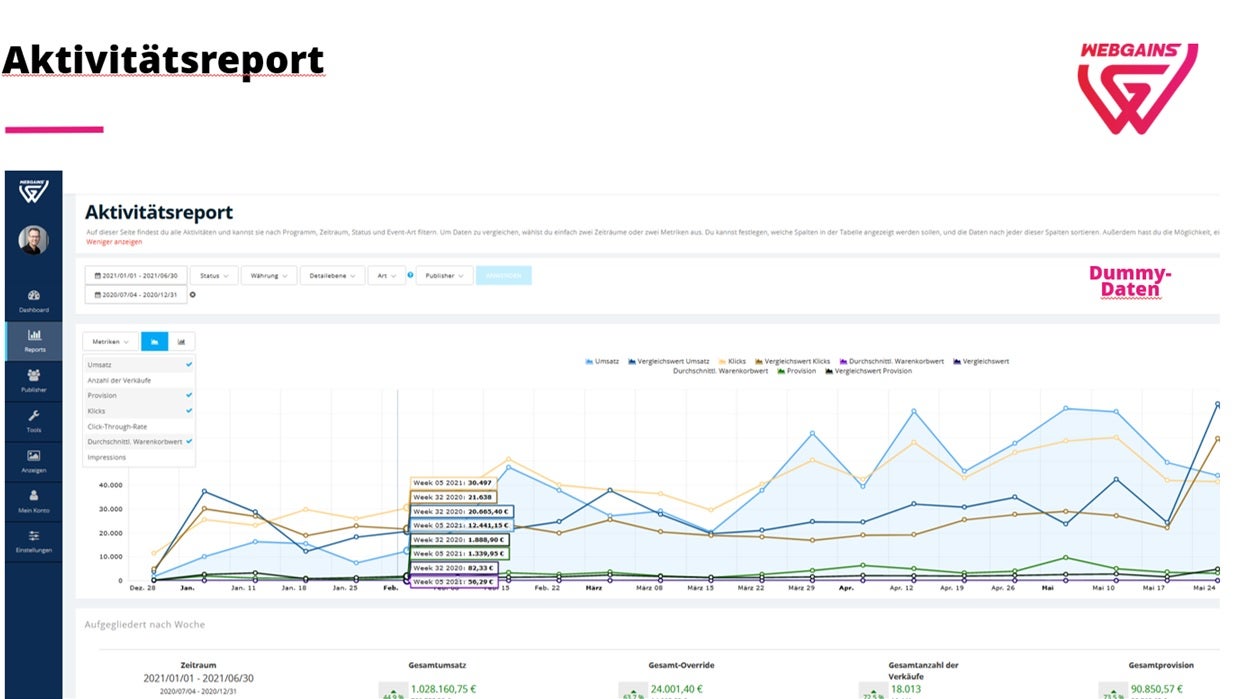Expand the Detailebene dropdown

pos(331,275)
